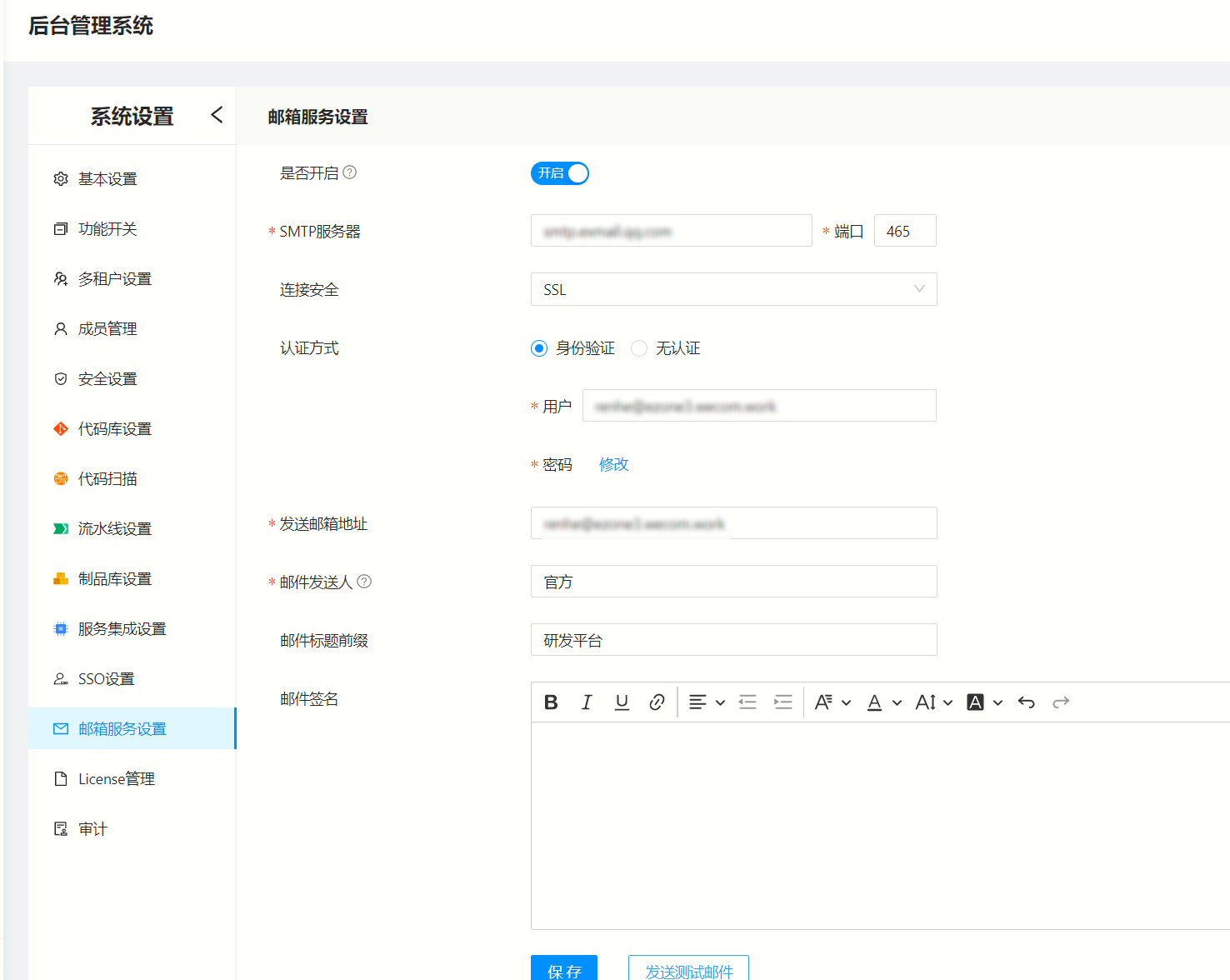Click the envelope icon next to 邮箱服务设置
1230x980 pixels.
pyautogui.click(x=60, y=728)
